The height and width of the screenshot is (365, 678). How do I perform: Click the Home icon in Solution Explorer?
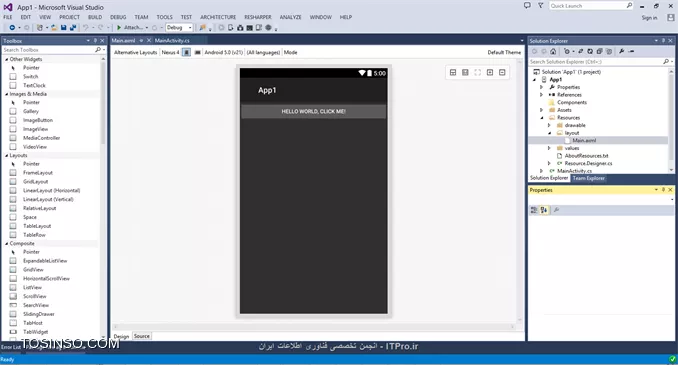click(x=553, y=51)
